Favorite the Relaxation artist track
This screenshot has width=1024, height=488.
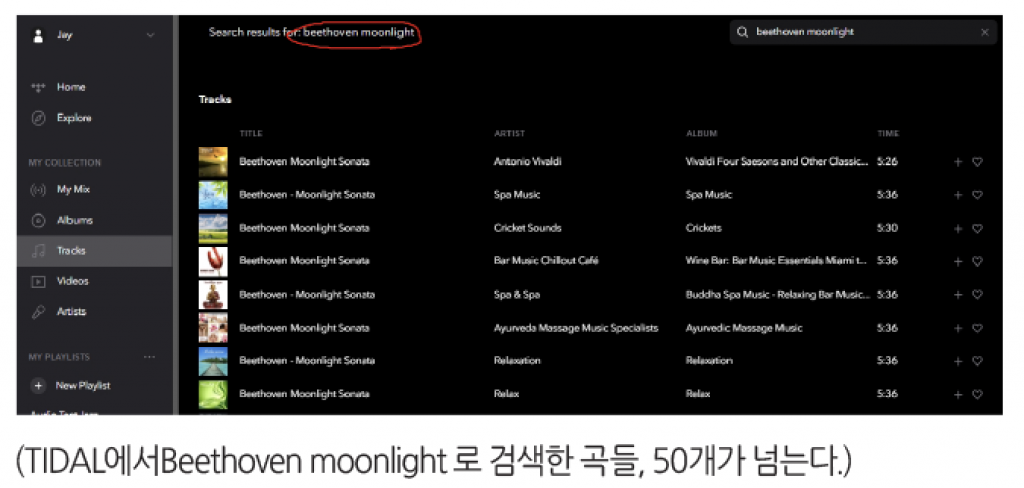[978, 361]
